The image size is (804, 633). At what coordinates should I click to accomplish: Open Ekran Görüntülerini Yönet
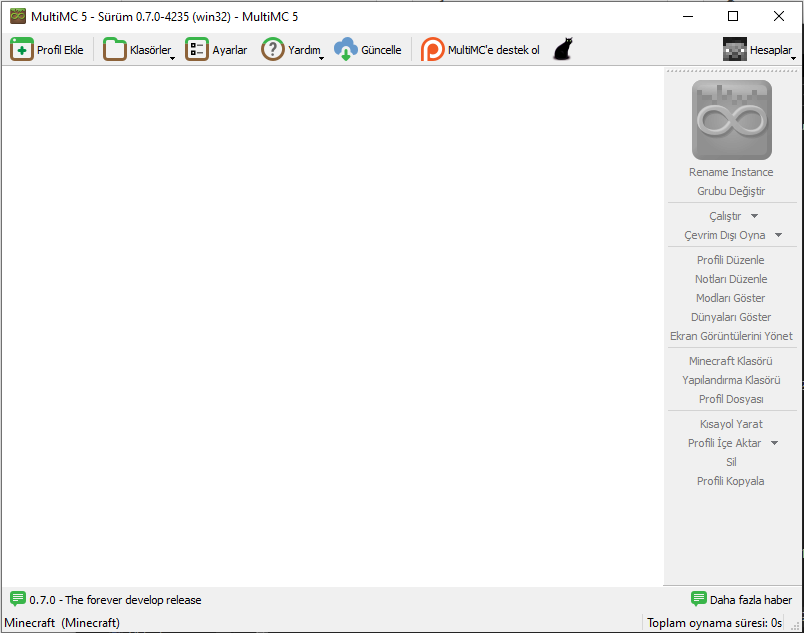coord(731,336)
